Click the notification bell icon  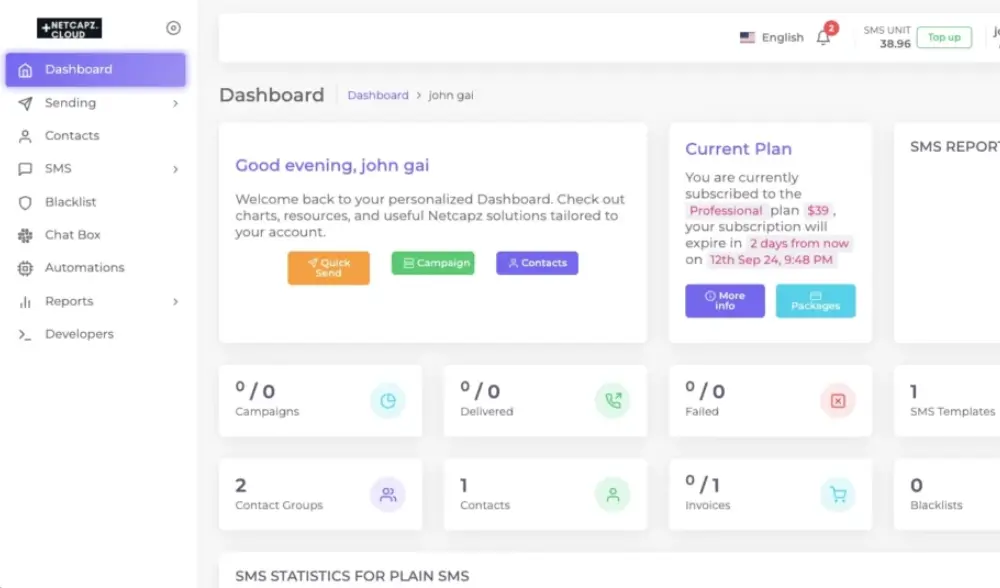coord(823,38)
